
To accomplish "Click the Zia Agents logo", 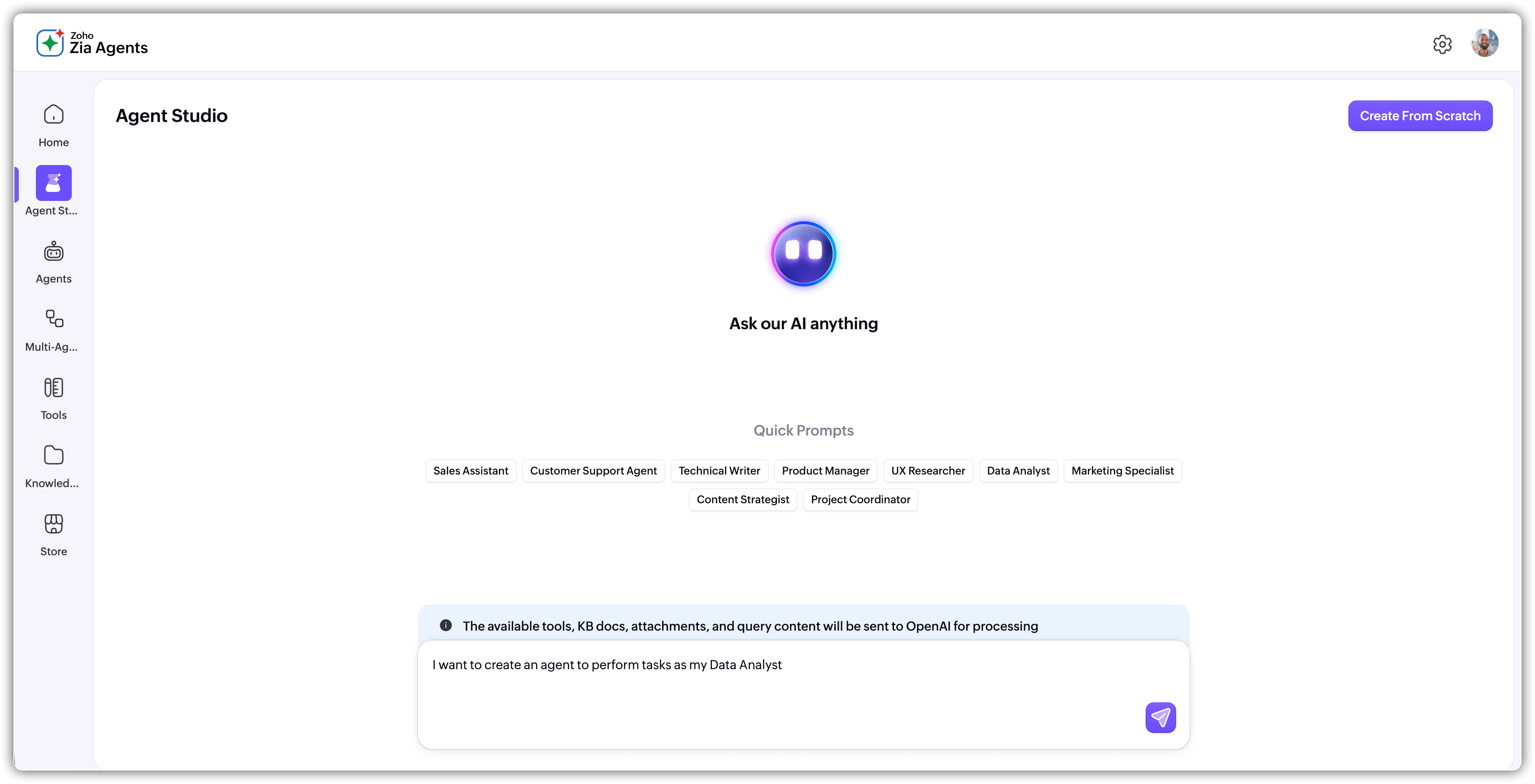I will 92,43.
